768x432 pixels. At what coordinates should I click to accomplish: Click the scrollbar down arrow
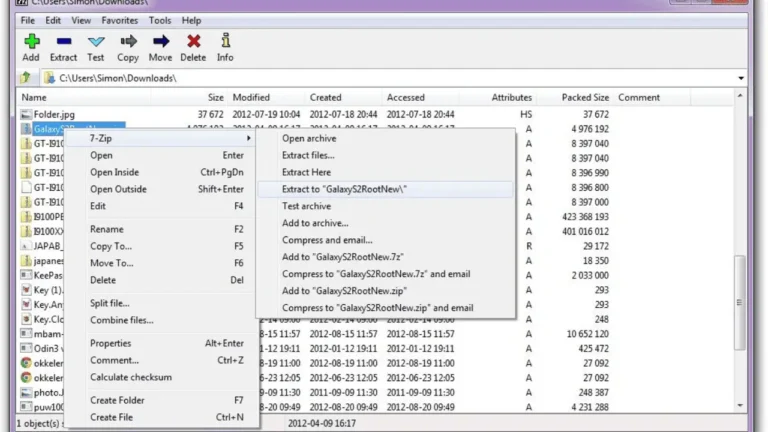740,406
